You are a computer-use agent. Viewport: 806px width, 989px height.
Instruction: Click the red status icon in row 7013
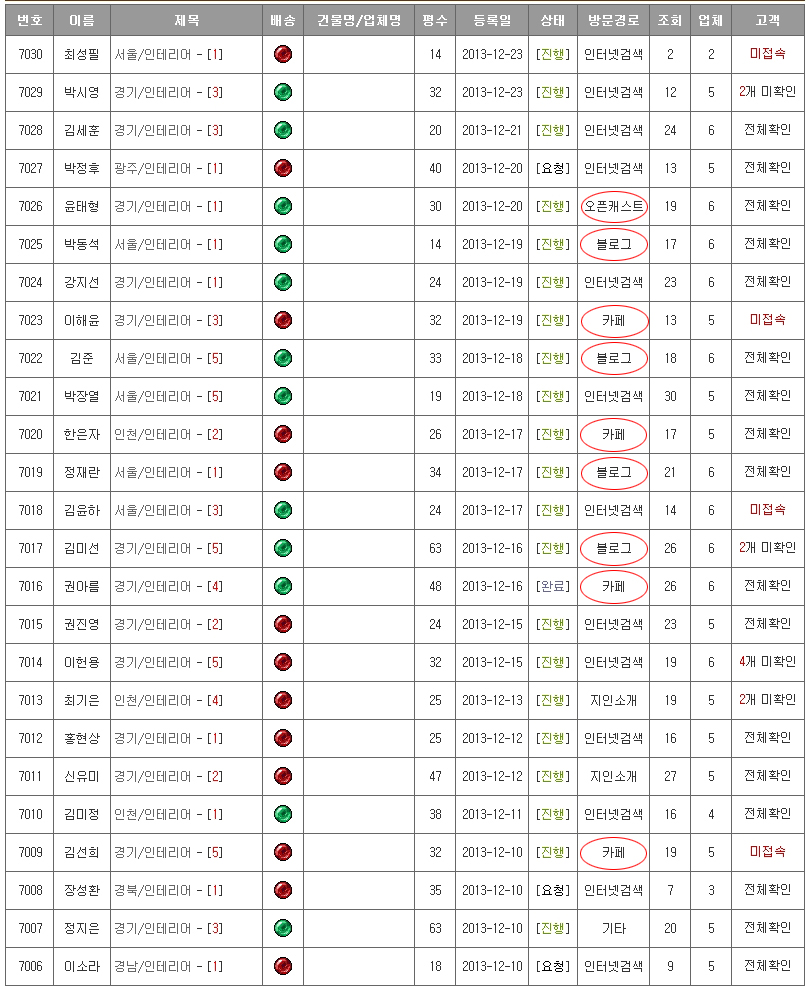[x=283, y=700]
